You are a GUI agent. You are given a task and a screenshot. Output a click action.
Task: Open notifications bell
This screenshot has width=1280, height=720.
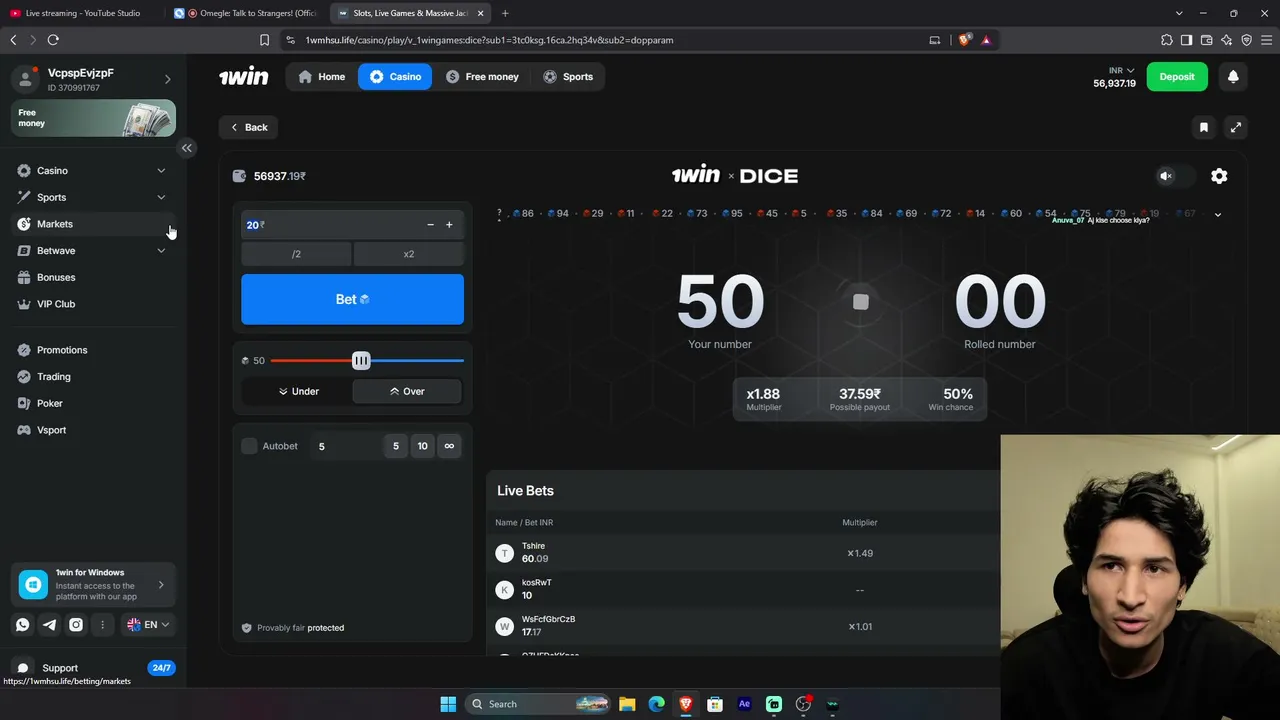coord(1233,77)
